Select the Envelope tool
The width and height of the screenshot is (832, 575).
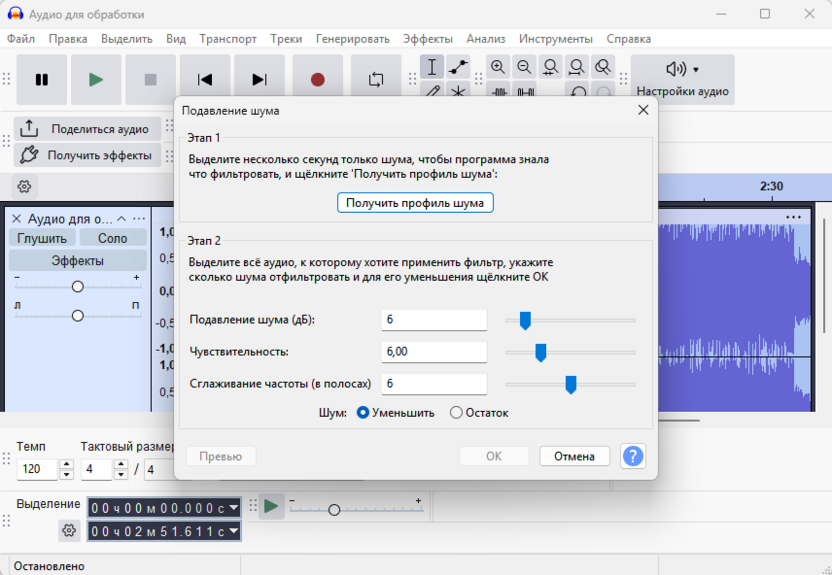(x=458, y=67)
